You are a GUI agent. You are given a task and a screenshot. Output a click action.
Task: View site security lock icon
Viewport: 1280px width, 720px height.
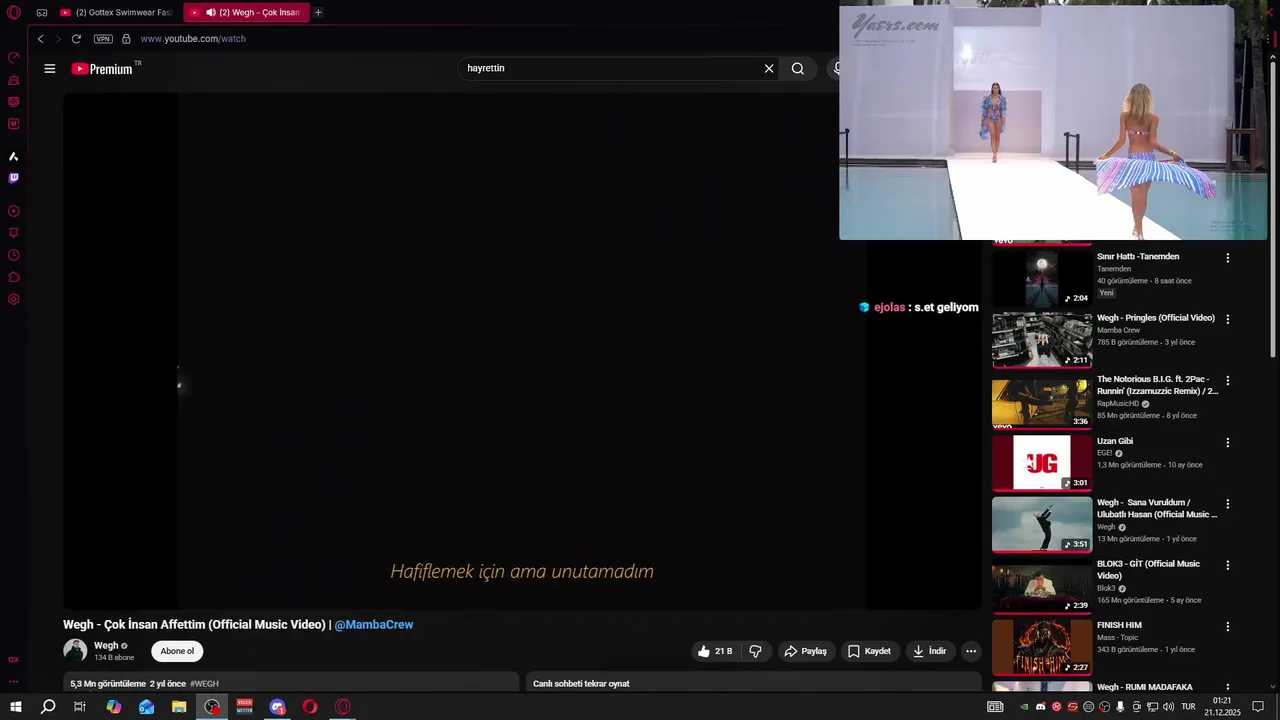coord(126,39)
